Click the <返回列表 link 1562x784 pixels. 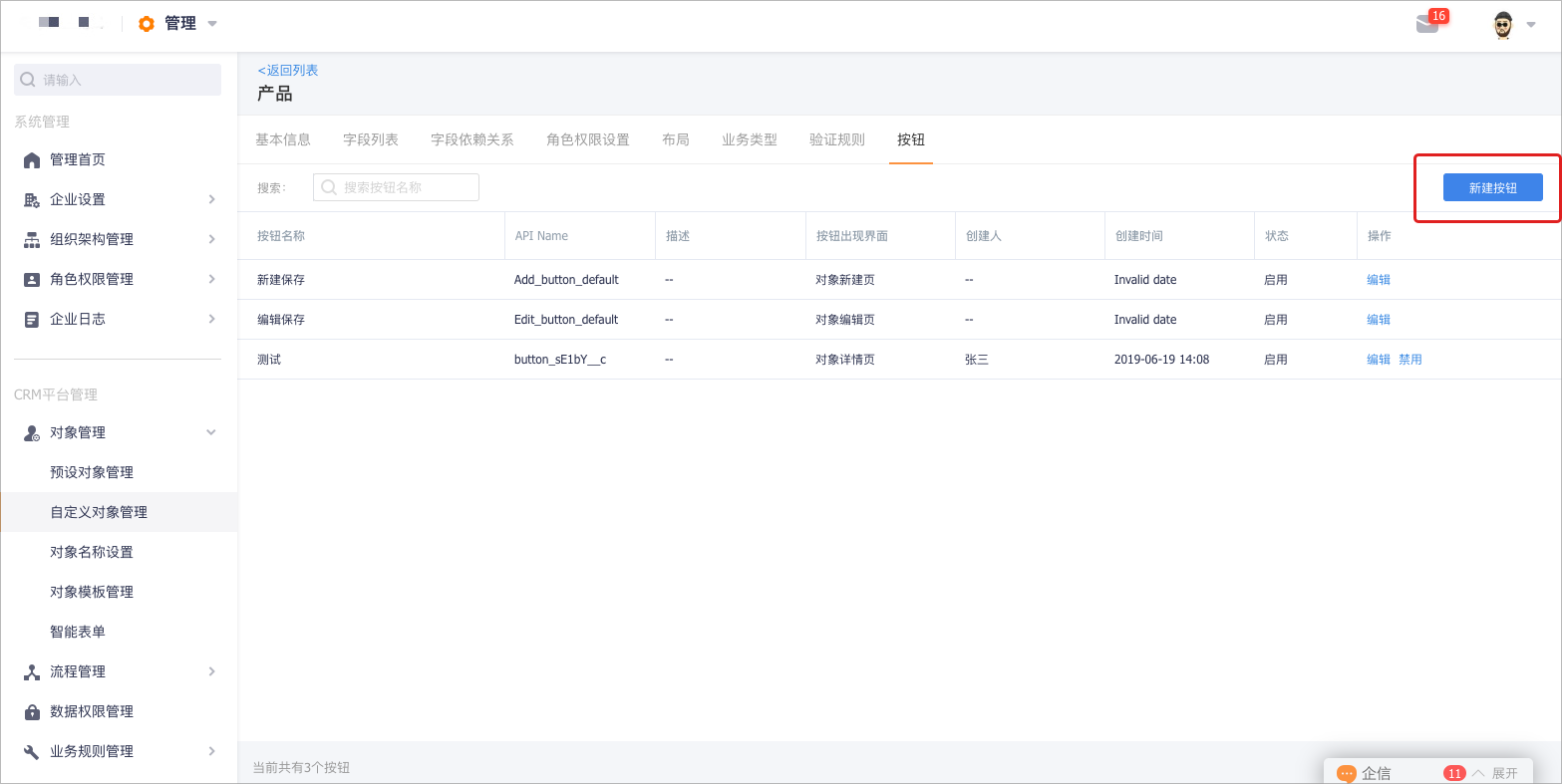(288, 71)
